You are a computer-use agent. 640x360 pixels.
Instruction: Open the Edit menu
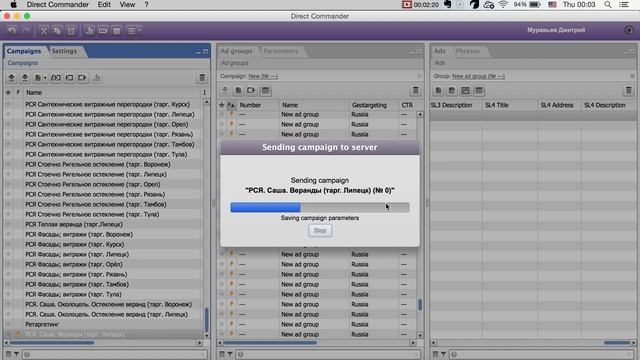(104, 4)
